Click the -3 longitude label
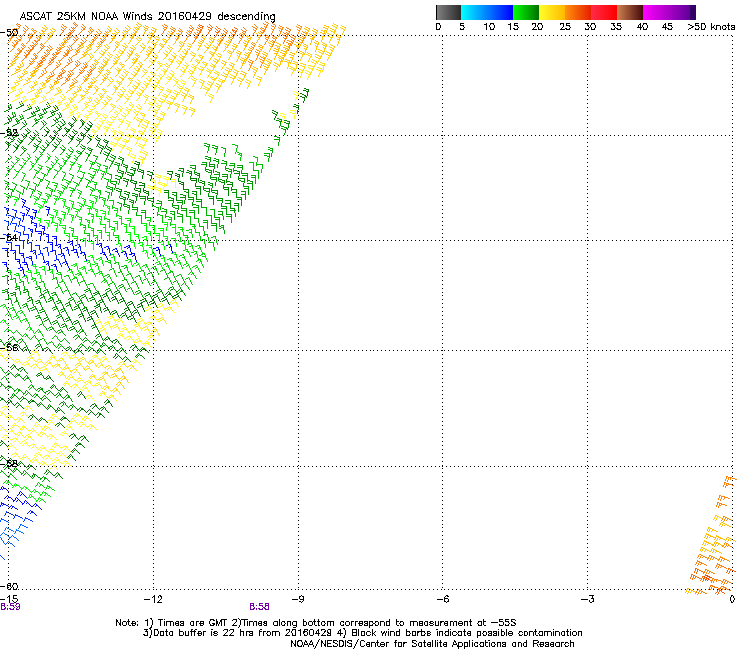This screenshot has height=650, width=740. 587,599
